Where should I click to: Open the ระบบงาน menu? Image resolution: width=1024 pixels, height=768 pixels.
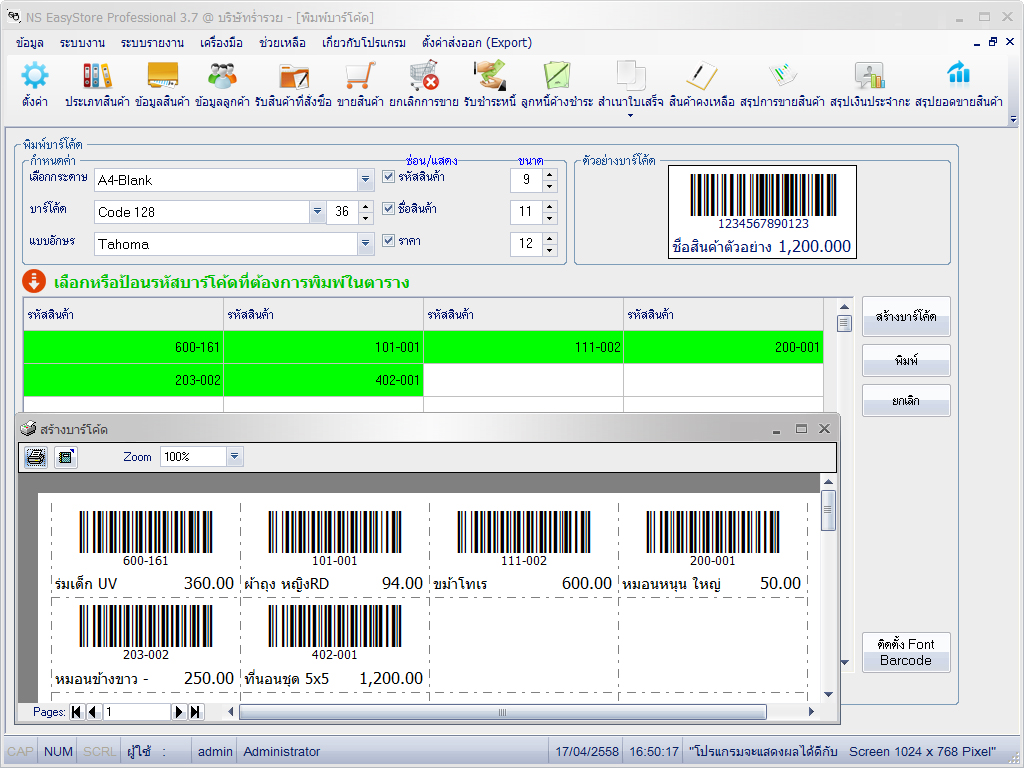click(82, 43)
